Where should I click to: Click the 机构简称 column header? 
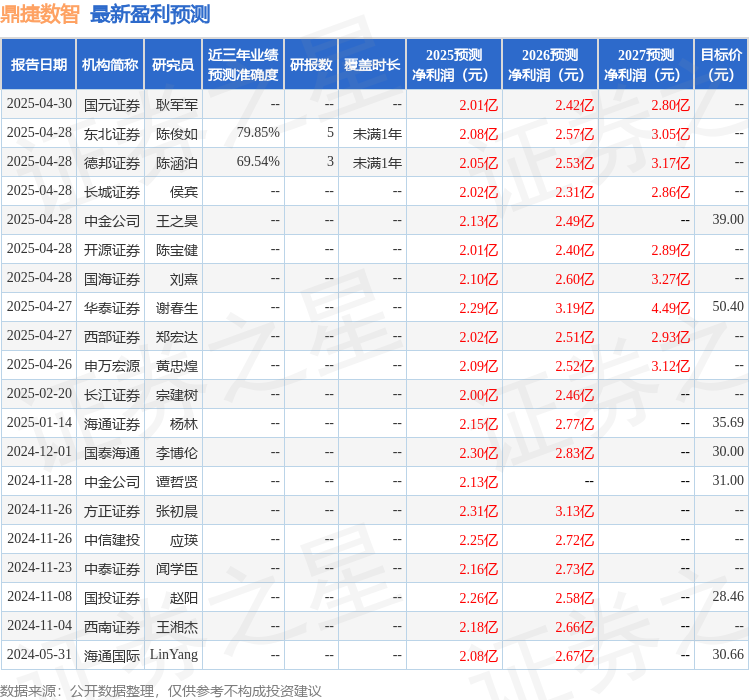tap(110, 65)
